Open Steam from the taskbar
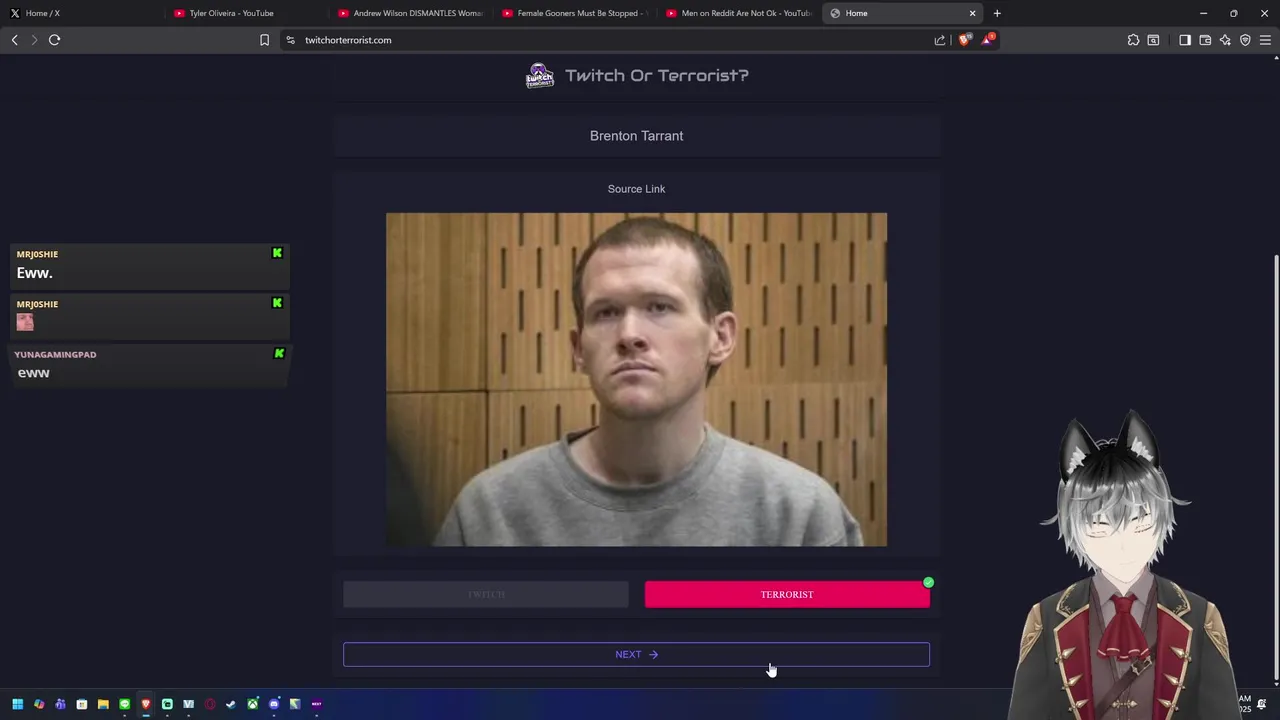This screenshot has width=1280, height=720. [231, 704]
